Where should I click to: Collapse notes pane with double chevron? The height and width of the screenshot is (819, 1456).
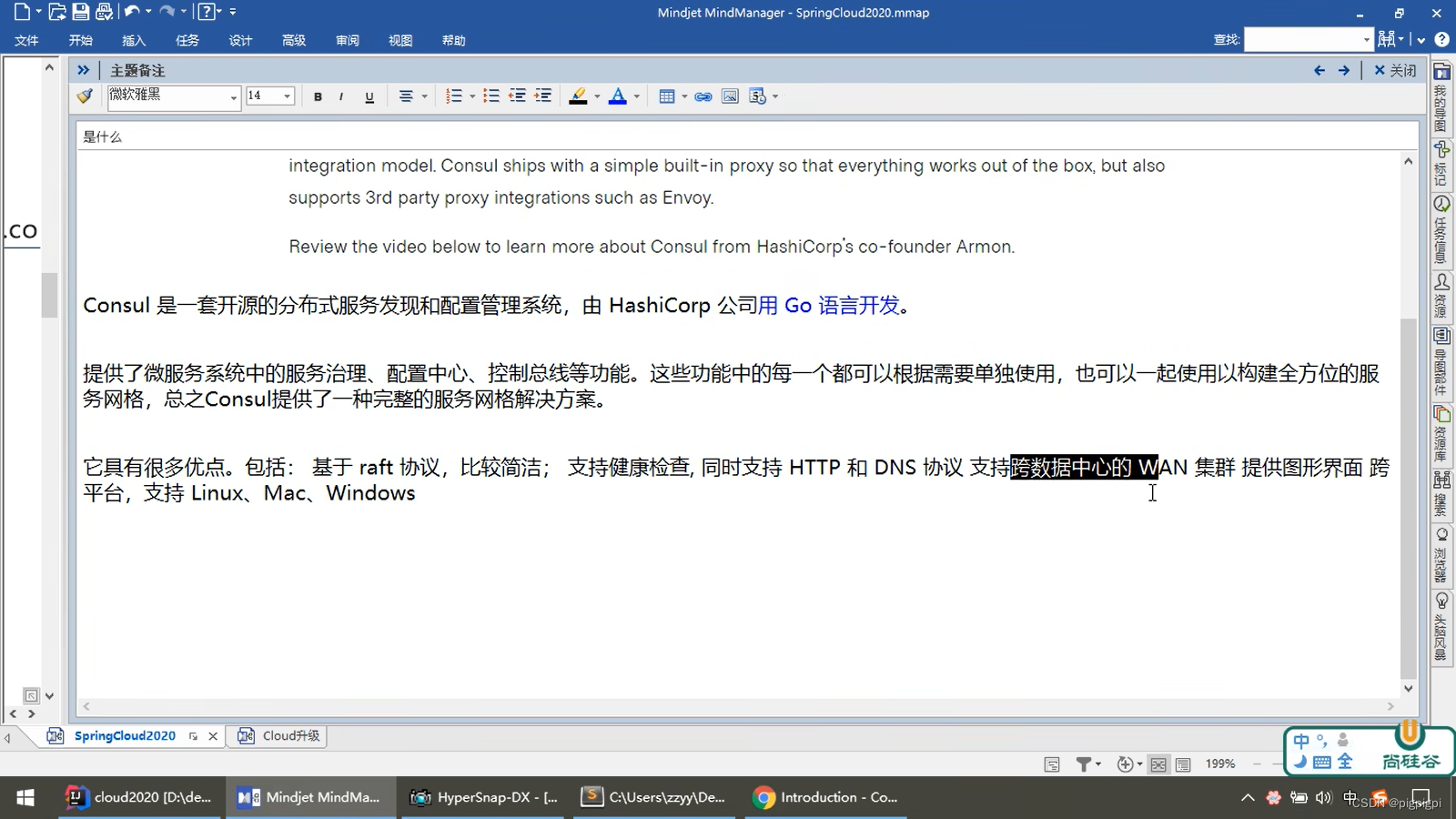[x=84, y=70]
